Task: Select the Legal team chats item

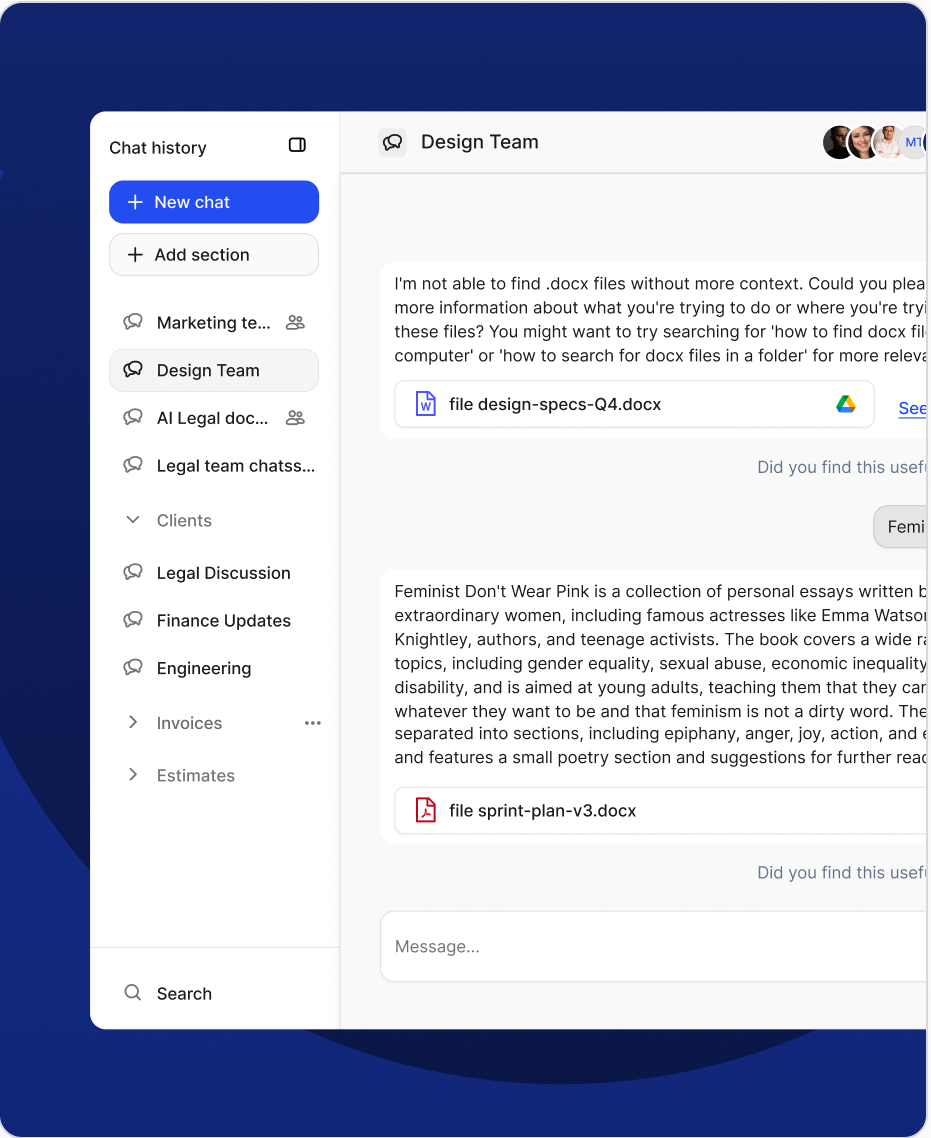Action: click(235, 466)
